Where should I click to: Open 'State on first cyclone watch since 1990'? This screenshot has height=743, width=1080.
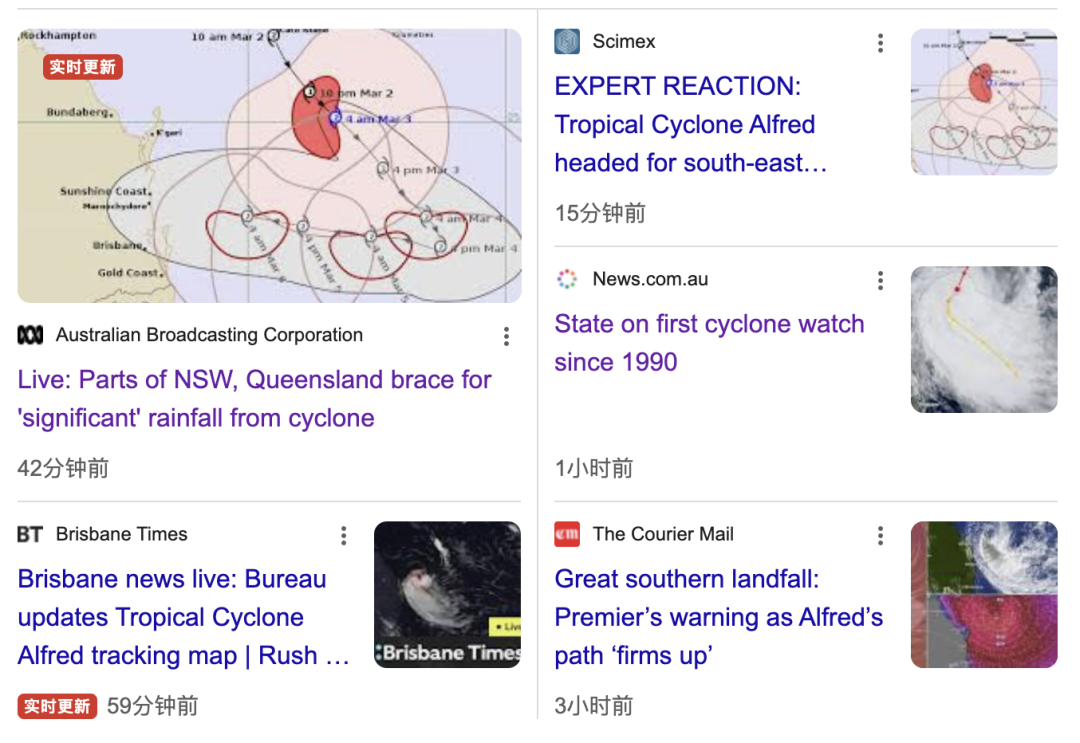click(x=709, y=343)
